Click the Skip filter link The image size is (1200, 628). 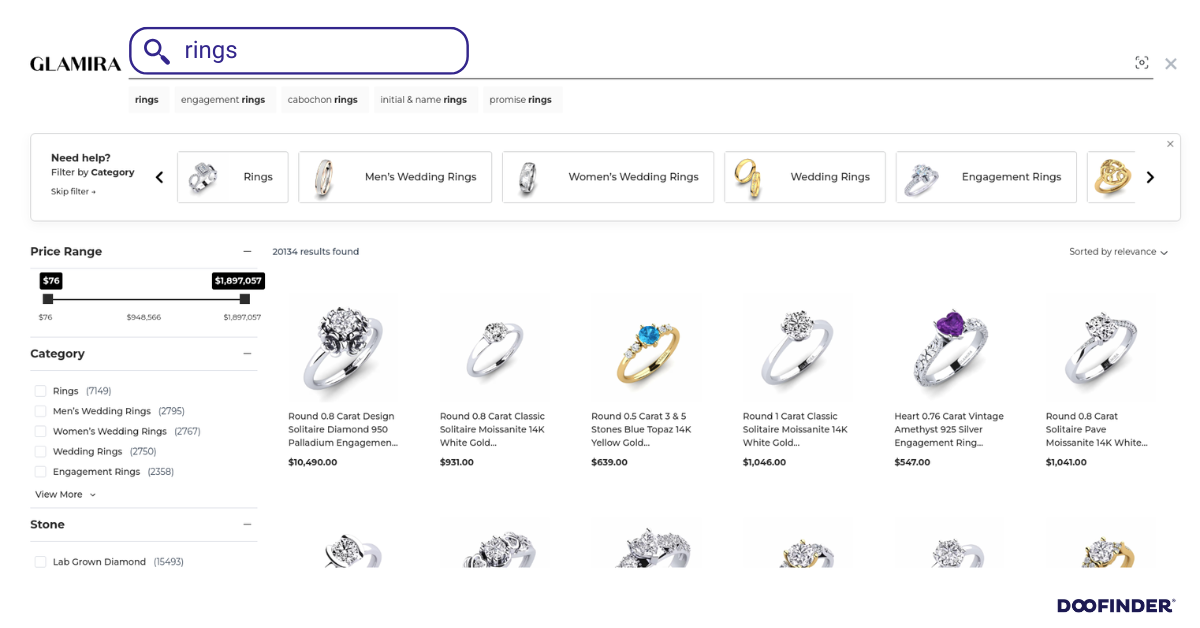coord(71,191)
